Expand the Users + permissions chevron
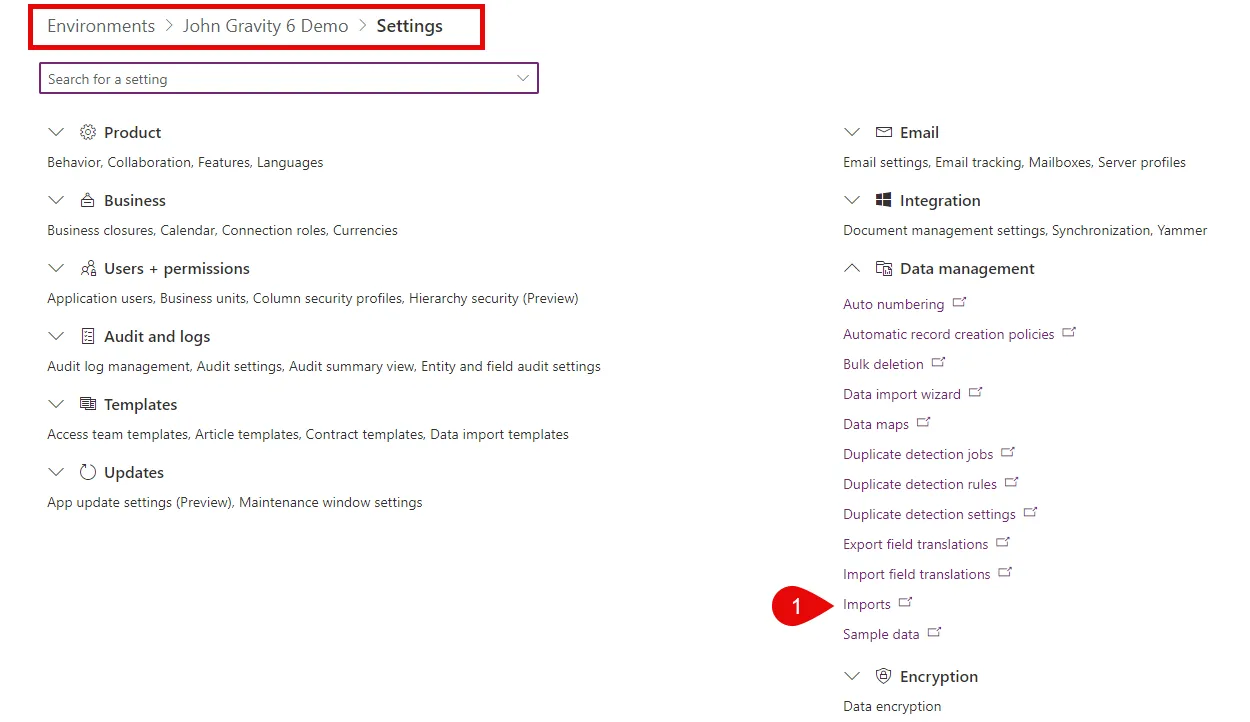Image resolution: width=1250 pixels, height=722 pixels. pyautogui.click(x=56, y=268)
